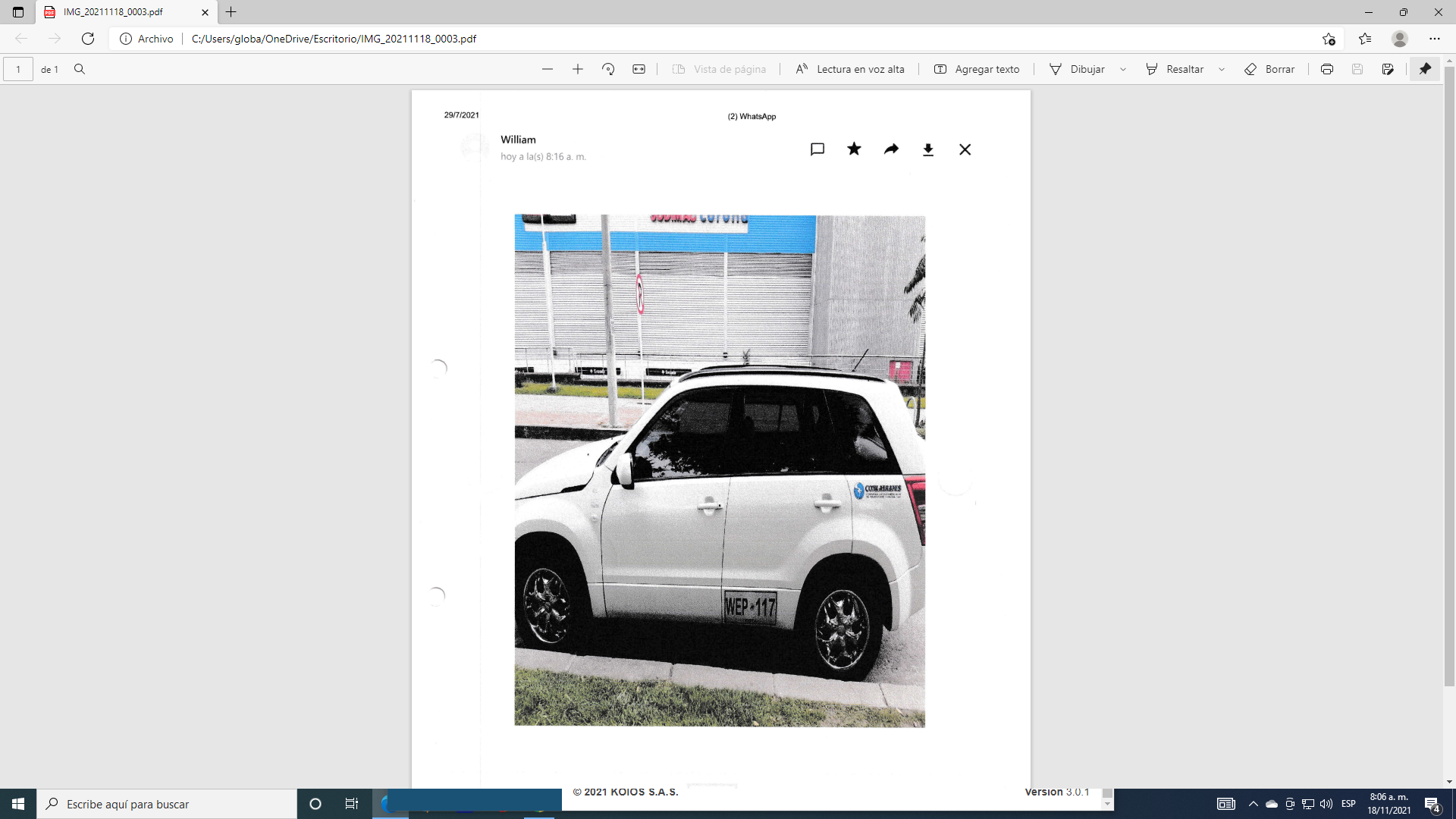The height and width of the screenshot is (819, 1456).
Task: Expand the Dibujar pen options dropdown
Action: pyautogui.click(x=1123, y=69)
